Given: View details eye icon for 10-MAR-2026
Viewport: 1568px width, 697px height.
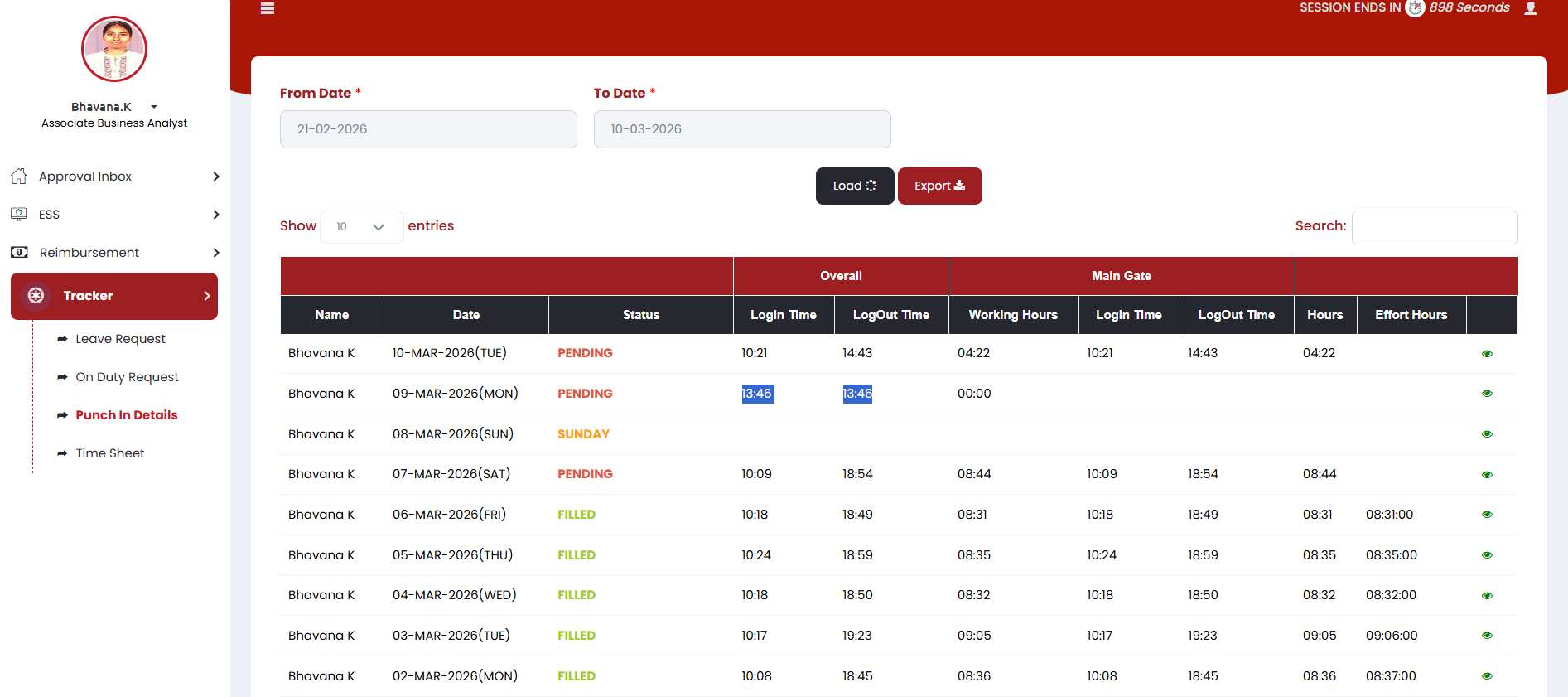Looking at the screenshot, I should click(x=1487, y=354).
